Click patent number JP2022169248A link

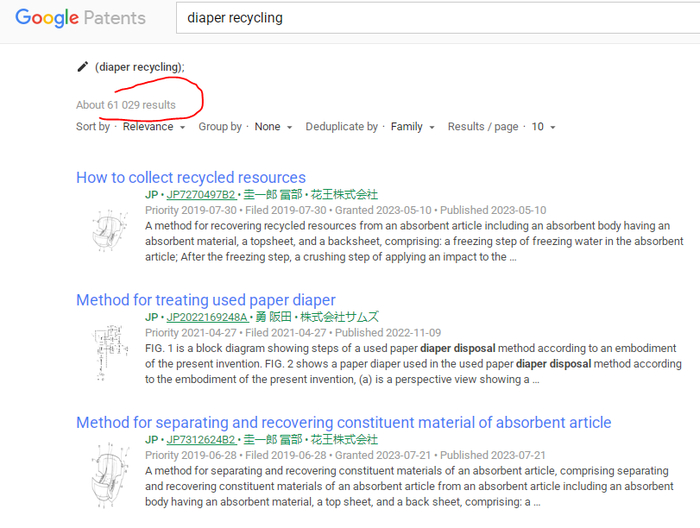click(x=206, y=317)
